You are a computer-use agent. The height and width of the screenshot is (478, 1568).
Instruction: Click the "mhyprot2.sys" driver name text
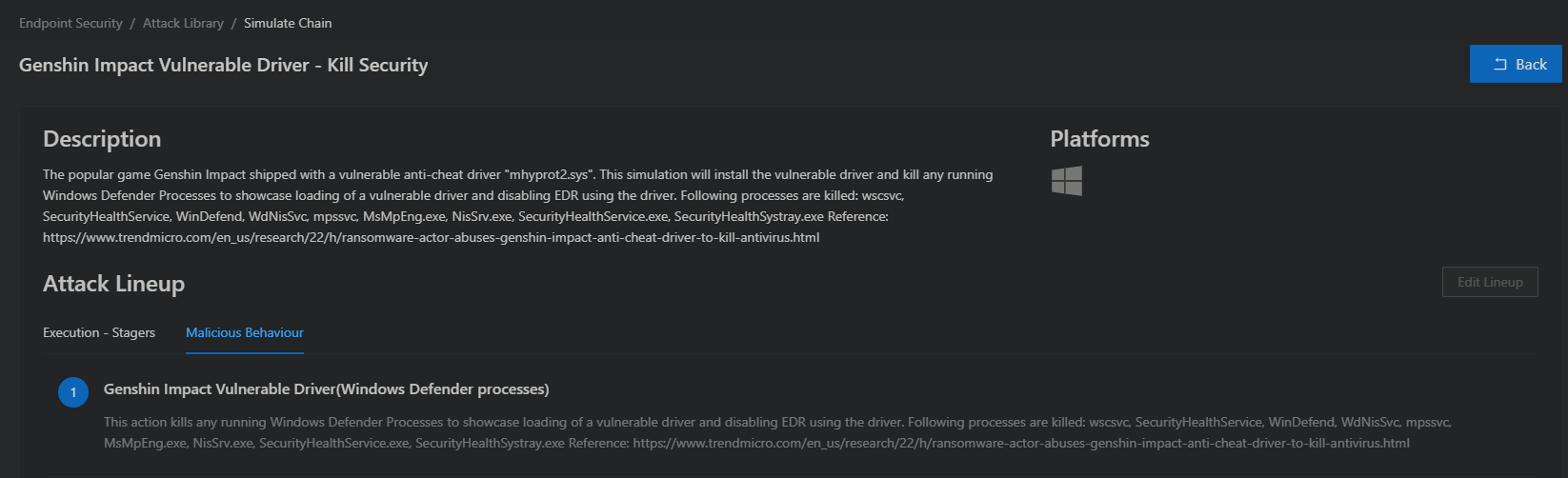[549, 174]
